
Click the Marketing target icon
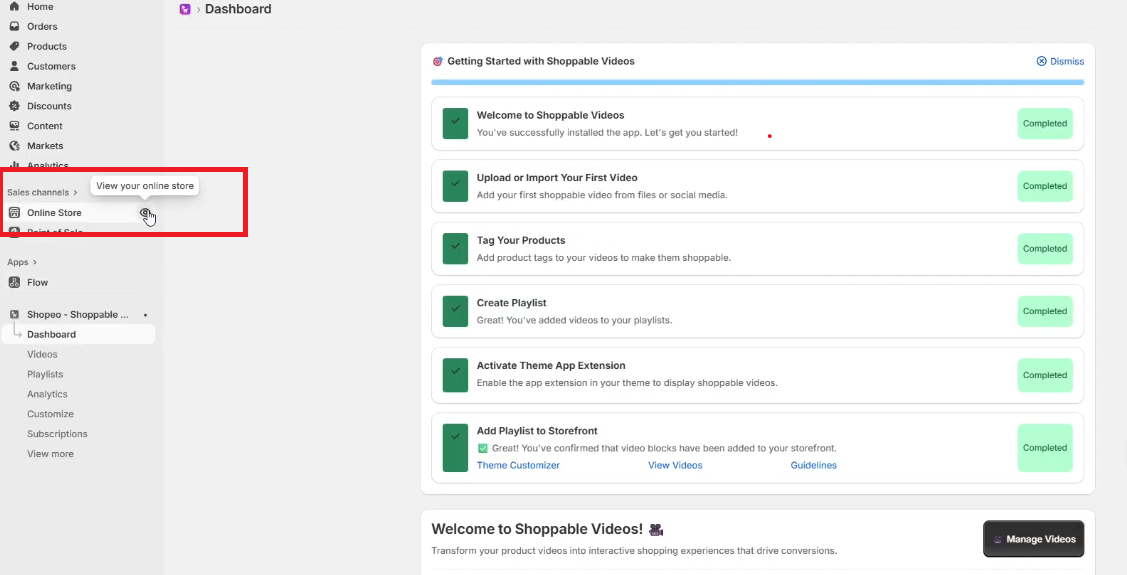pos(14,86)
